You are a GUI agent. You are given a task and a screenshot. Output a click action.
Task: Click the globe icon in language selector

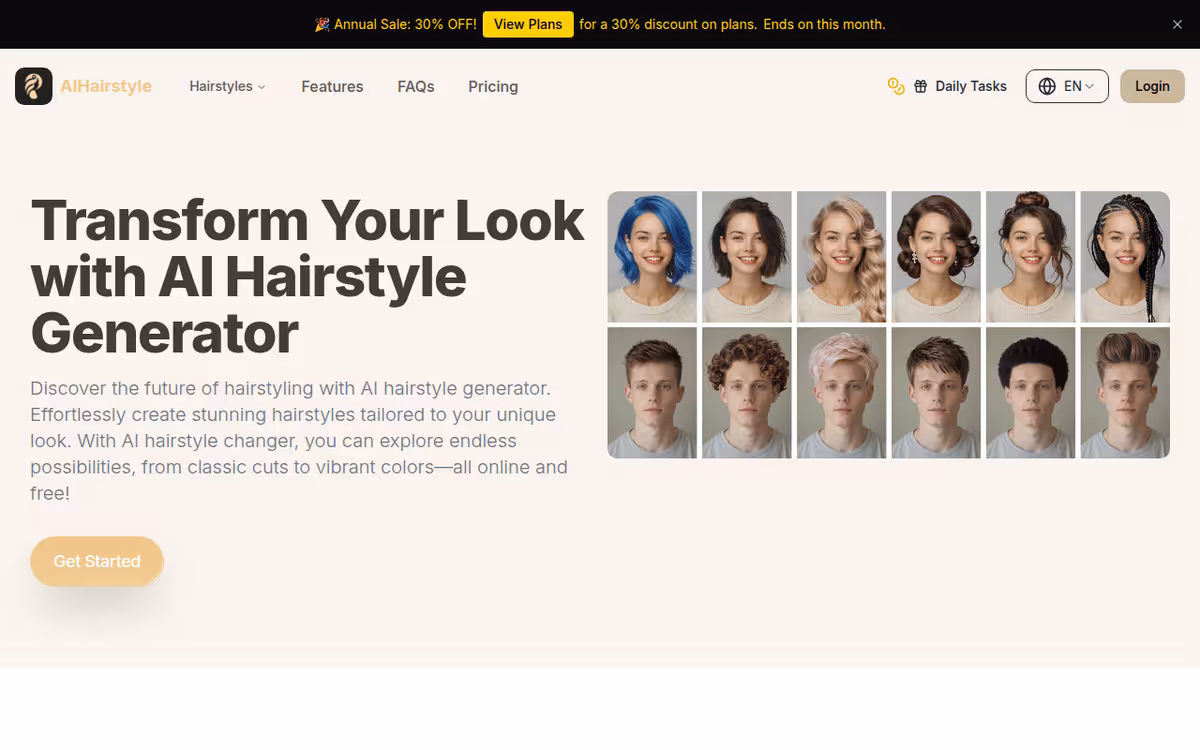(x=1047, y=86)
